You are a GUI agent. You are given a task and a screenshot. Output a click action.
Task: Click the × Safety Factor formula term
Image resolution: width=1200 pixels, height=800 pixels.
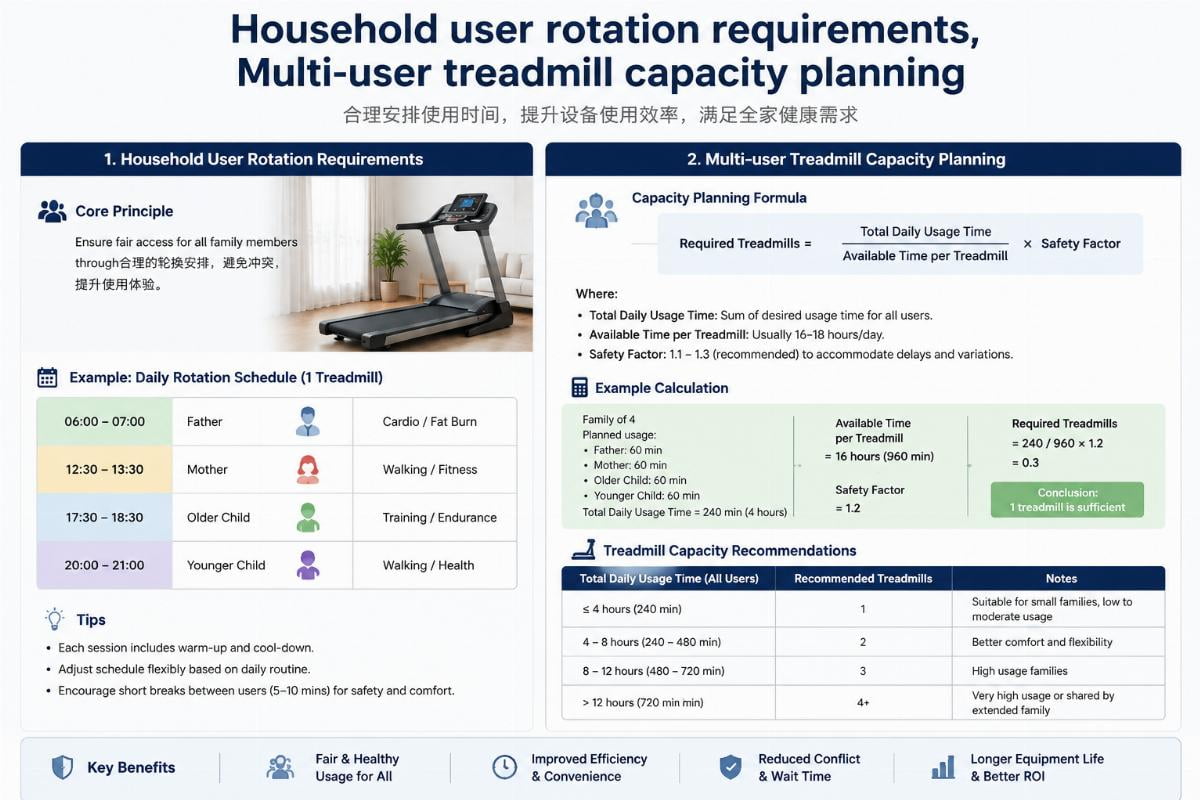(1071, 243)
